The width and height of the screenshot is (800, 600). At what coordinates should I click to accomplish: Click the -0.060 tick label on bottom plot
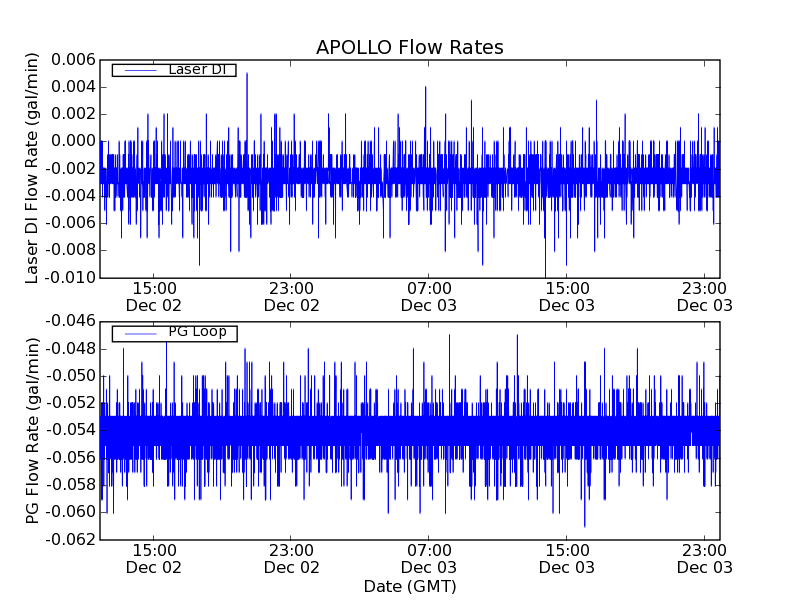coord(70,512)
